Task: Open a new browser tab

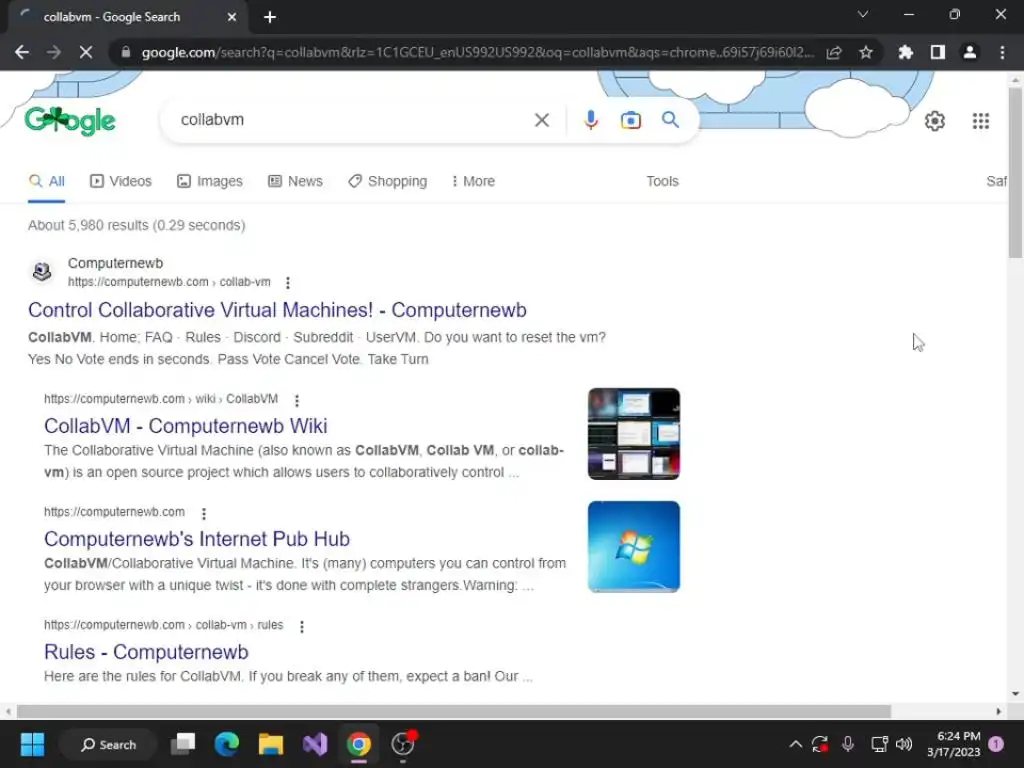Action: 270,17
